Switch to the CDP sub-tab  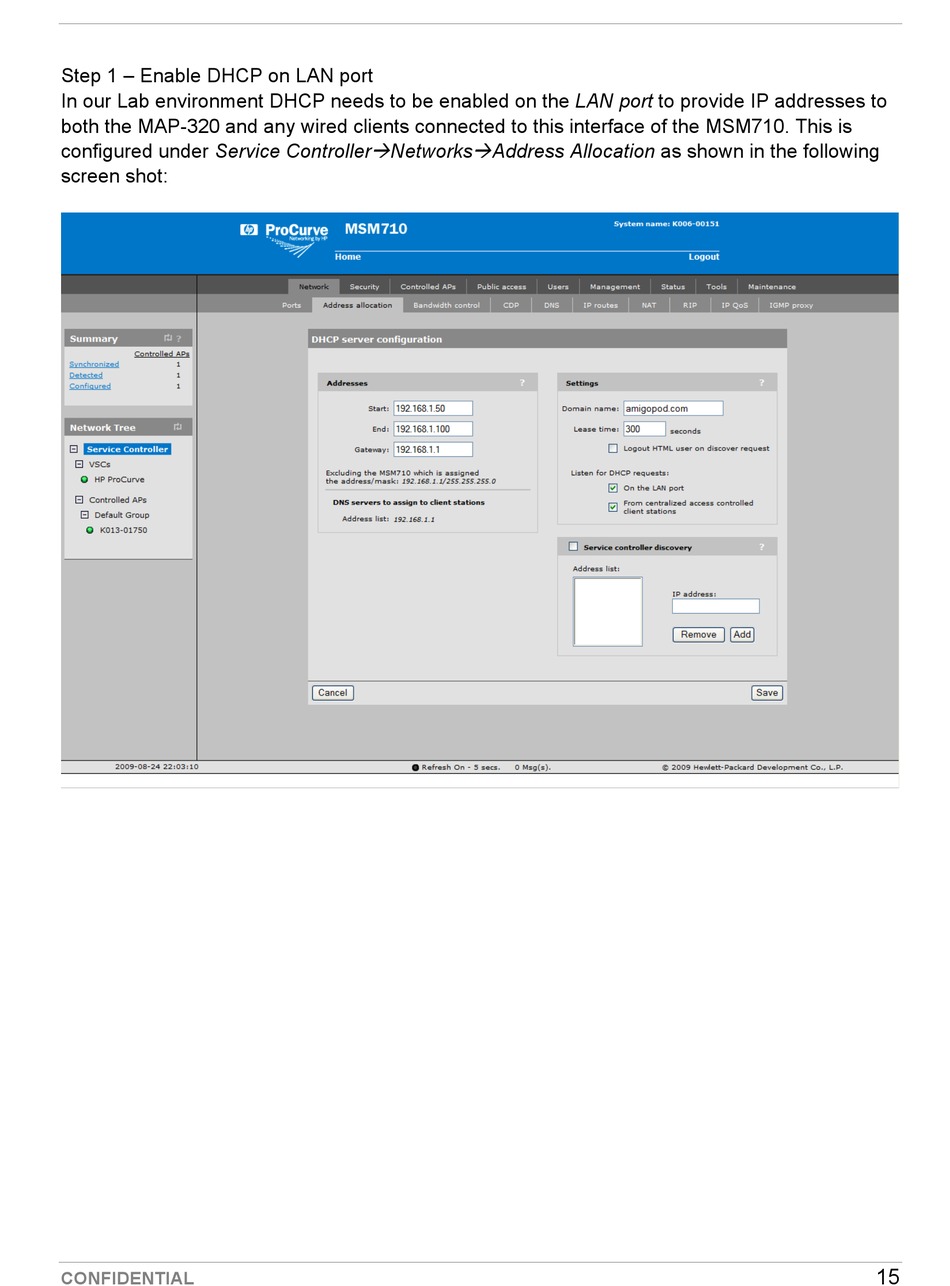point(511,305)
